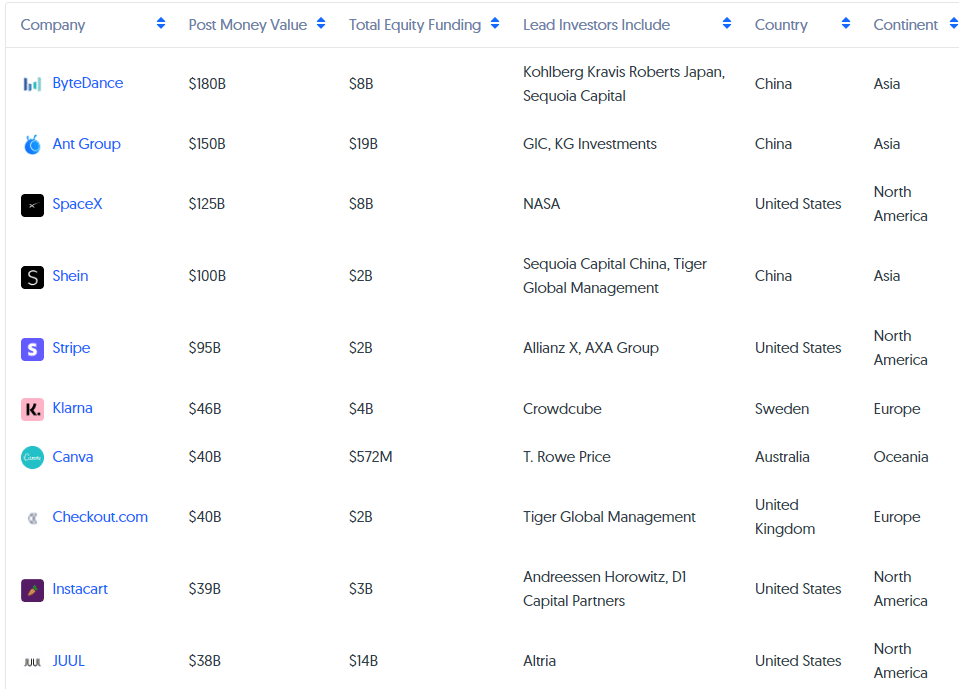
Task: Click the Klarna logo icon
Action: tap(32, 409)
